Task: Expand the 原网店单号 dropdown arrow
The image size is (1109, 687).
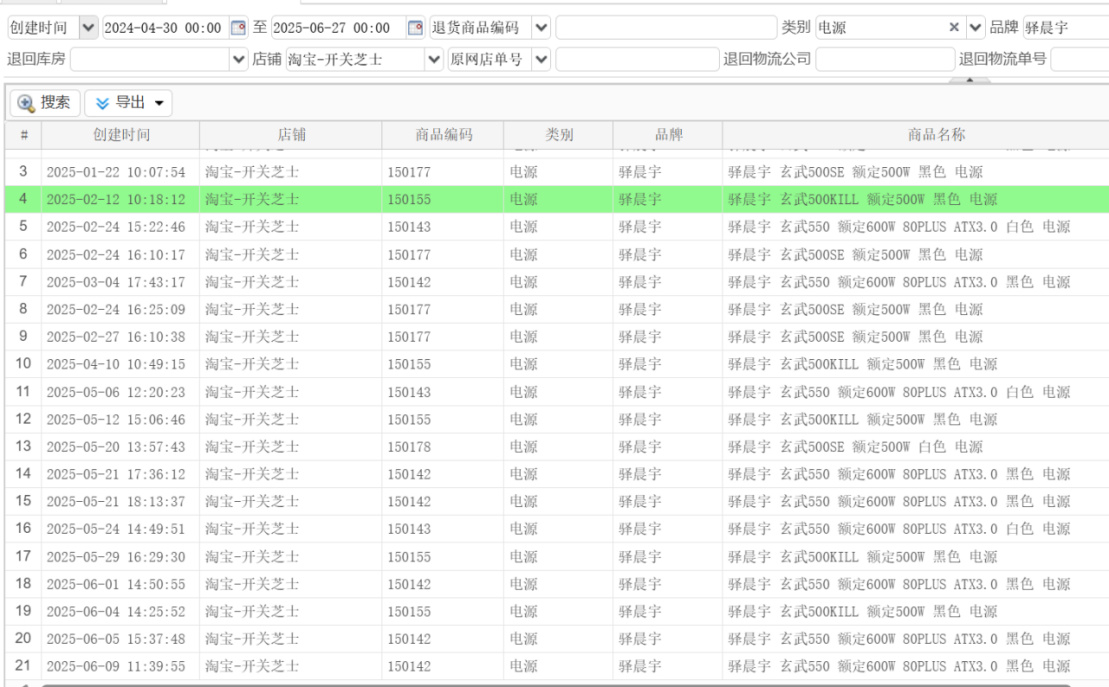Action: [541, 59]
